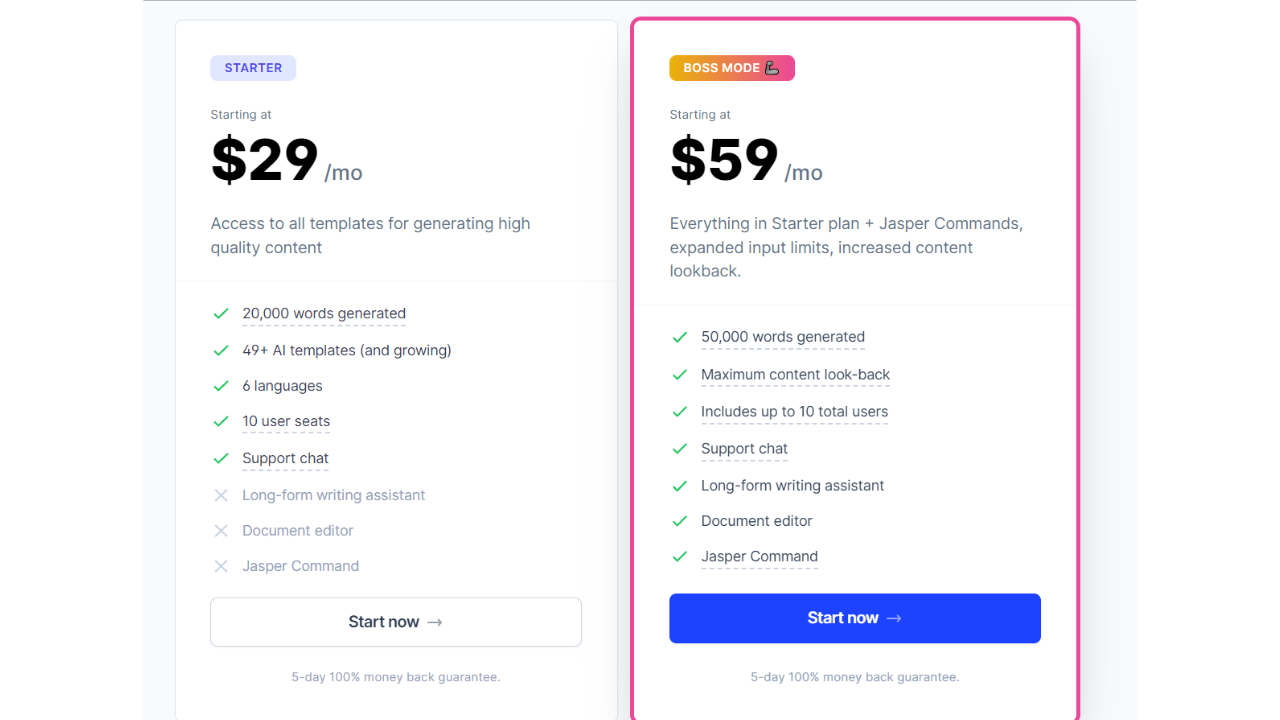The width and height of the screenshot is (1280, 720).
Task: Click checkmark beside Boss Mode Jasper Command
Action: pyautogui.click(x=680, y=557)
